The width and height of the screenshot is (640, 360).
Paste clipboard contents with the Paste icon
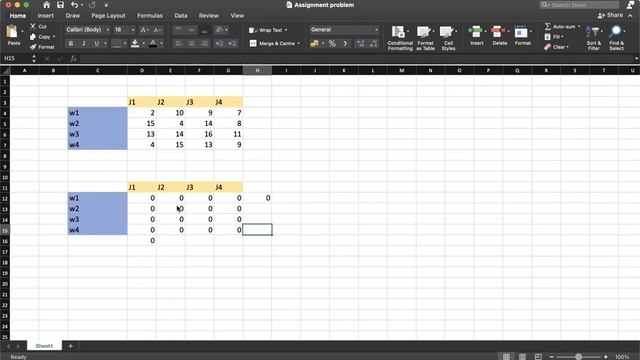[13, 32]
